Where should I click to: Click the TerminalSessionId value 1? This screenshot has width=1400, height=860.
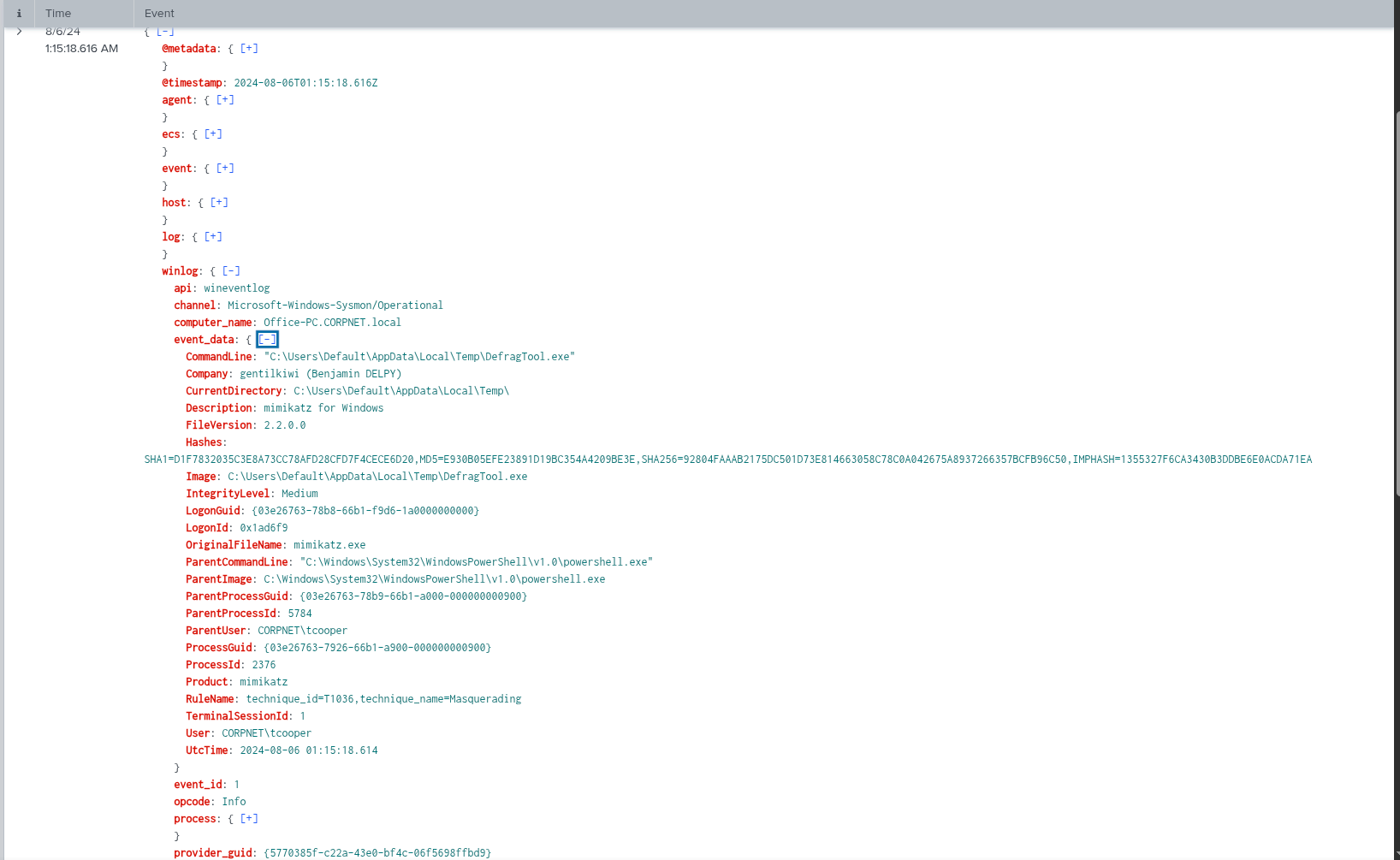[x=302, y=716]
